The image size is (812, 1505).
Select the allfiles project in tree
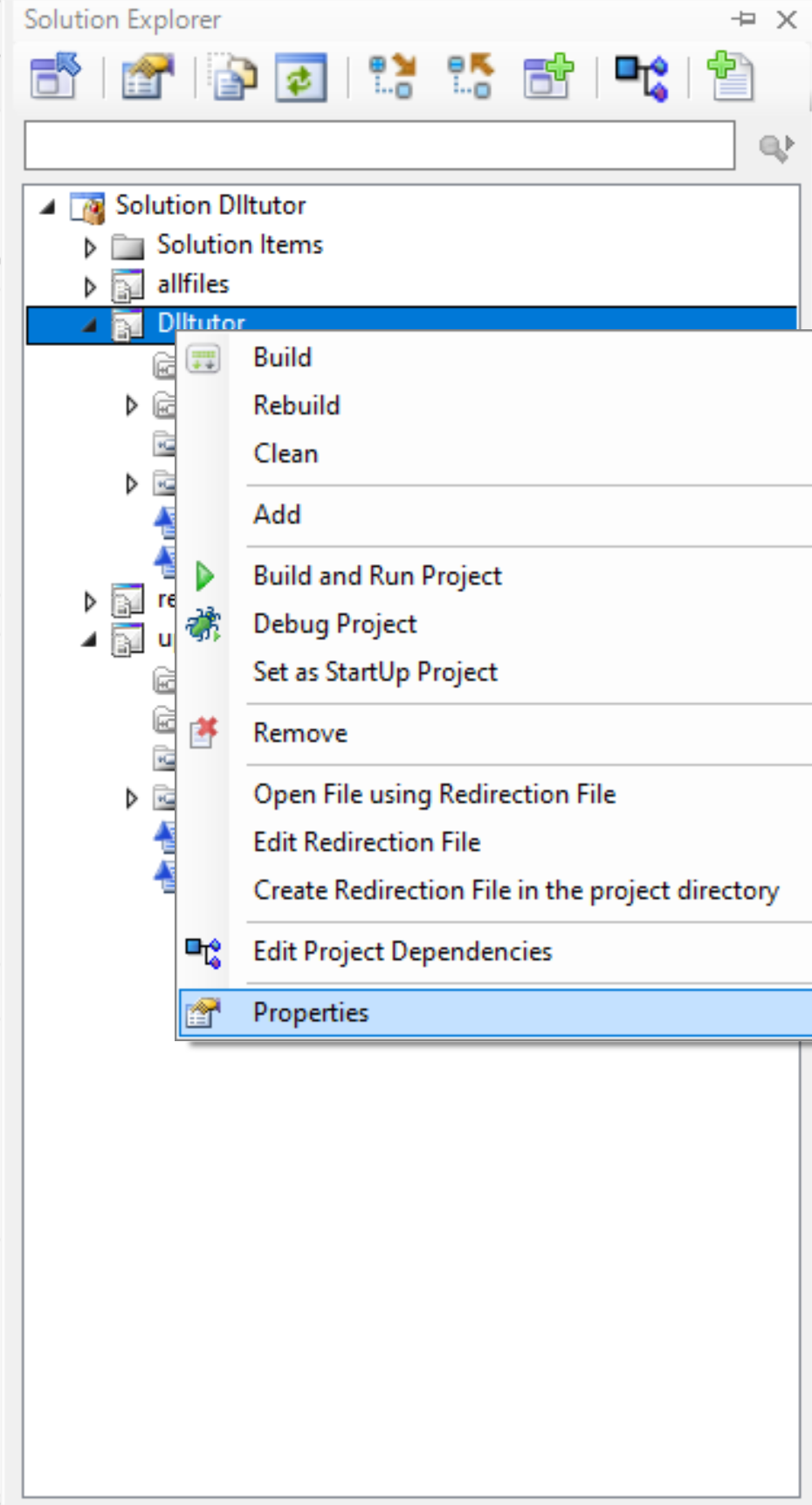click(193, 284)
